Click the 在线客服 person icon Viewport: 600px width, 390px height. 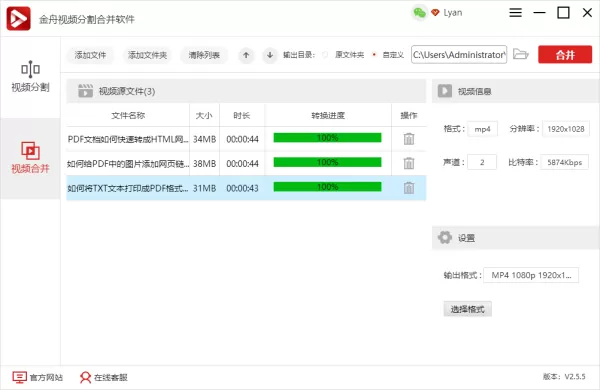[x=85, y=377]
